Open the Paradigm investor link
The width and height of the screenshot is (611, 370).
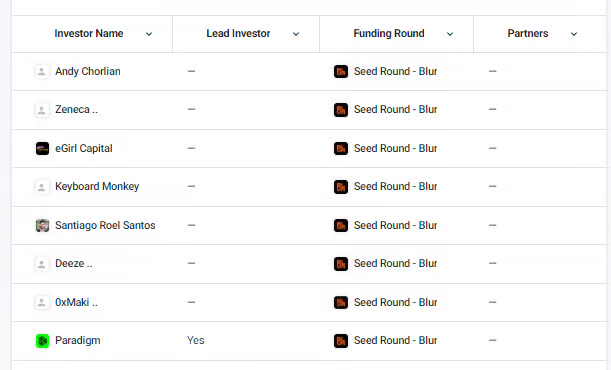click(x=78, y=340)
